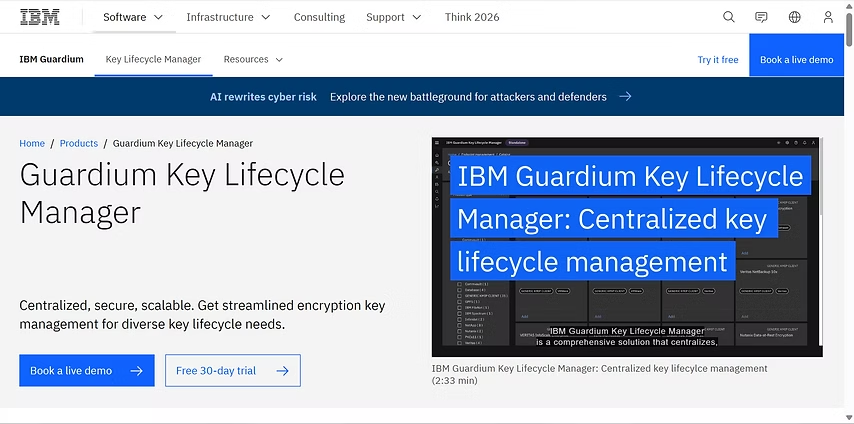854x424 pixels.
Task: Click the video caption text below the player
Action: pos(599,374)
